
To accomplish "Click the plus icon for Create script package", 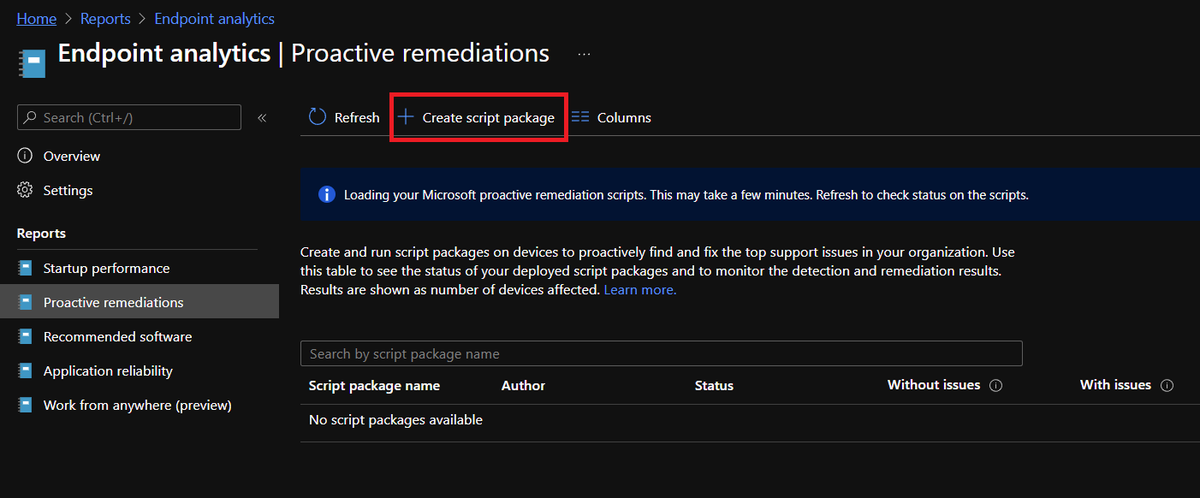I will click(406, 117).
